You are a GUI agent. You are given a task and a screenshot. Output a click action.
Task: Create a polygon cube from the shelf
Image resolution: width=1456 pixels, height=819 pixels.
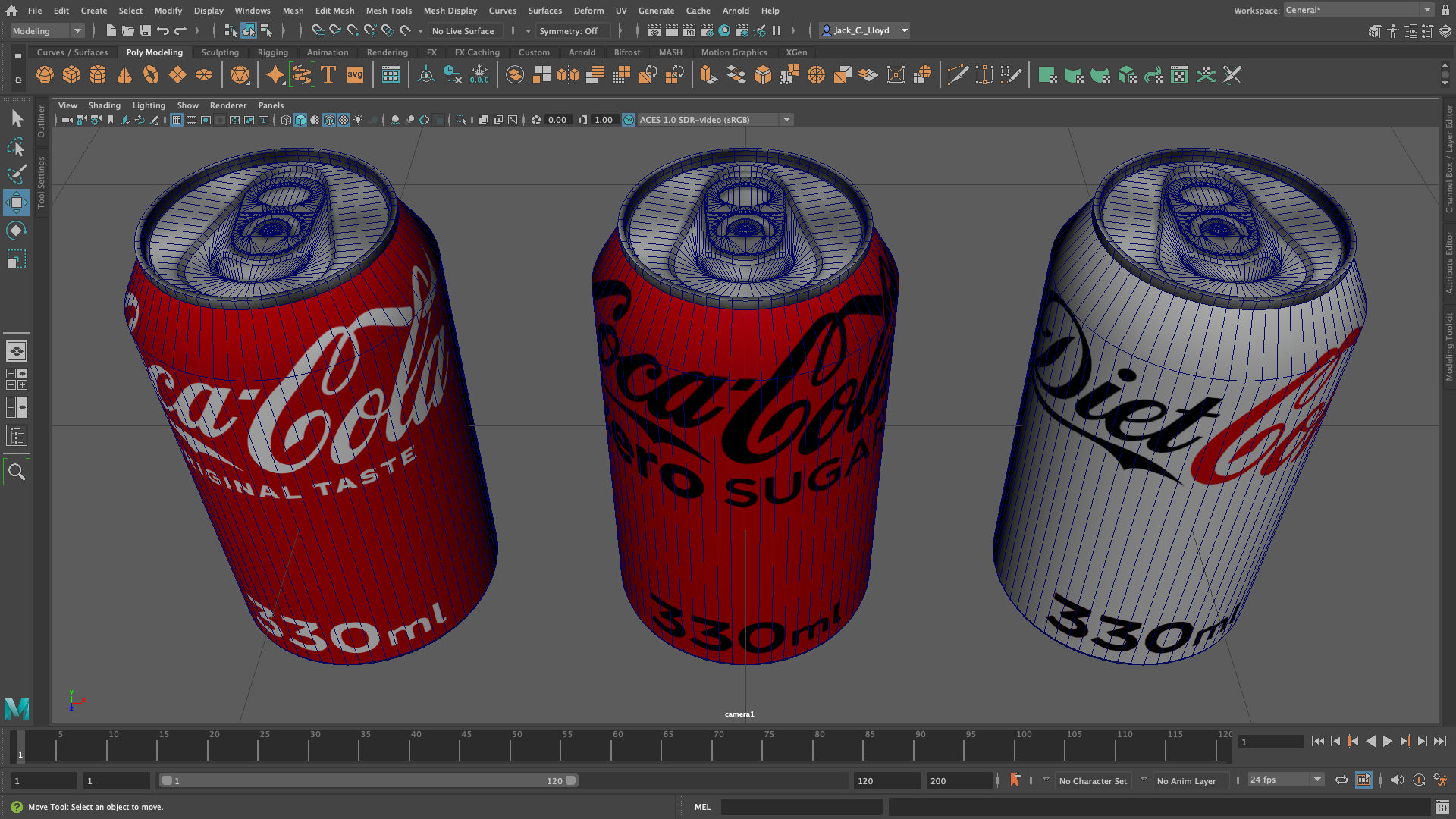[71, 75]
